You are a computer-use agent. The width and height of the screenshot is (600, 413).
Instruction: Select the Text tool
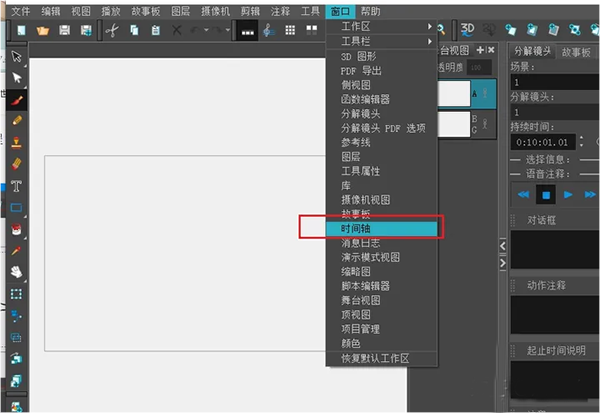tap(16, 186)
